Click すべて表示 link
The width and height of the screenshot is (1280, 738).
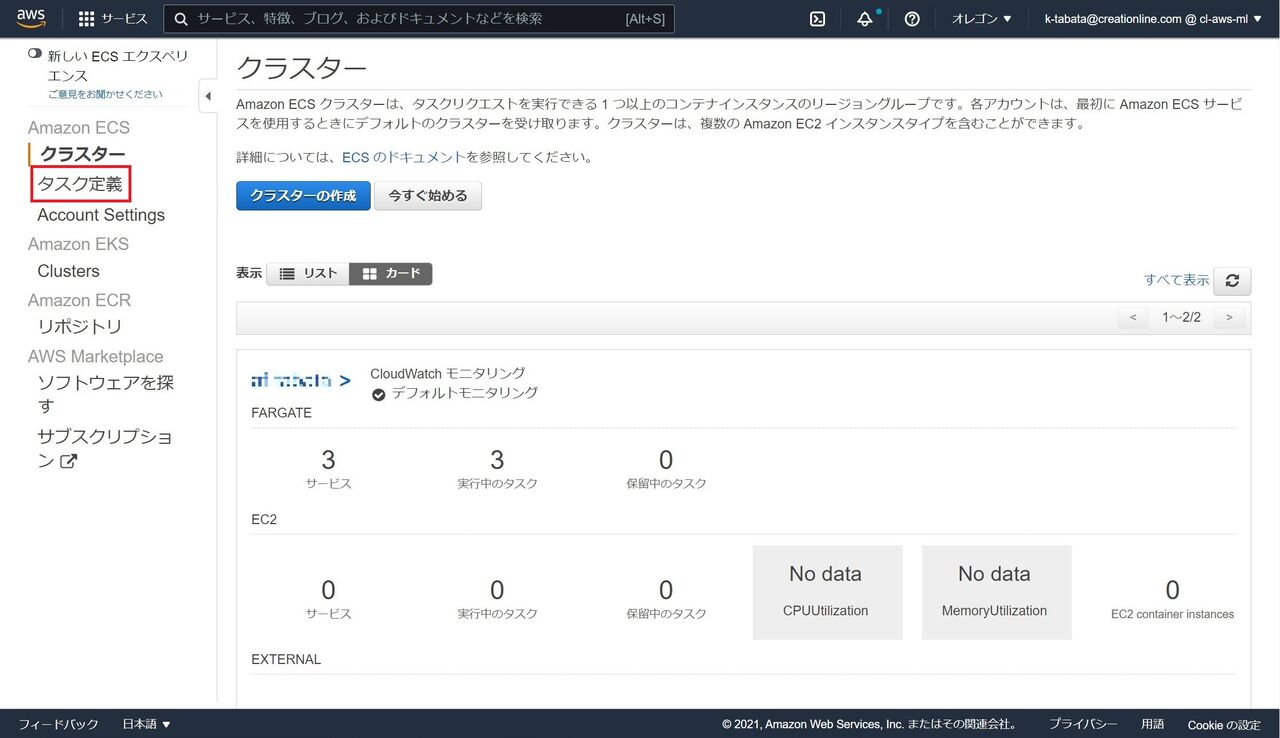click(x=1176, y=280)
